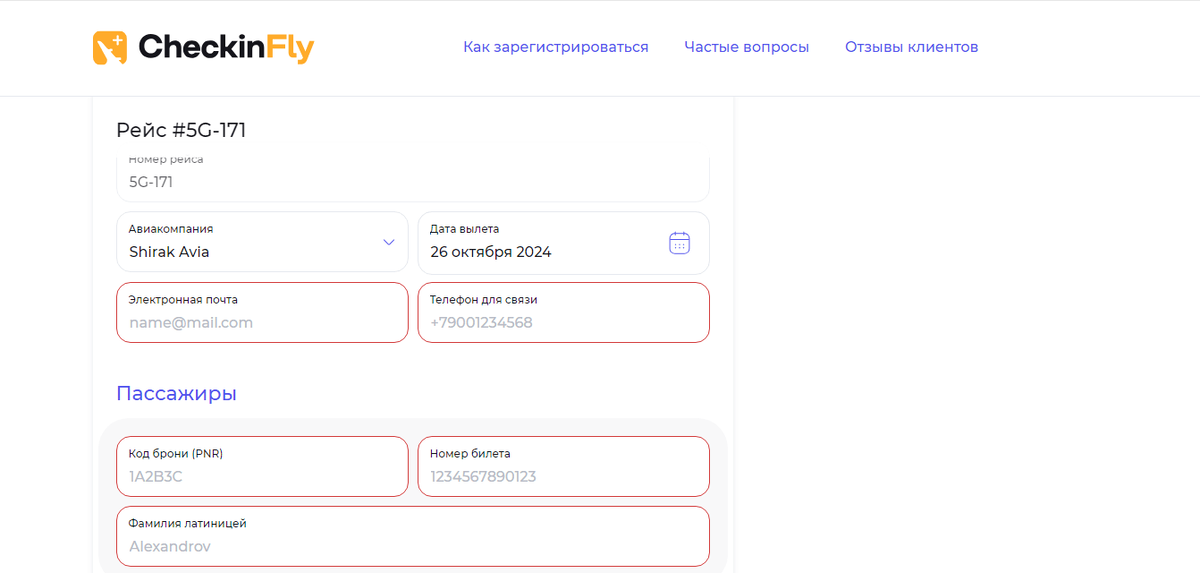Image resolution: width=1200 pixels, height=573 pixels.
Task: Focus the Электронная почта input field
Action: pos(262,312)
